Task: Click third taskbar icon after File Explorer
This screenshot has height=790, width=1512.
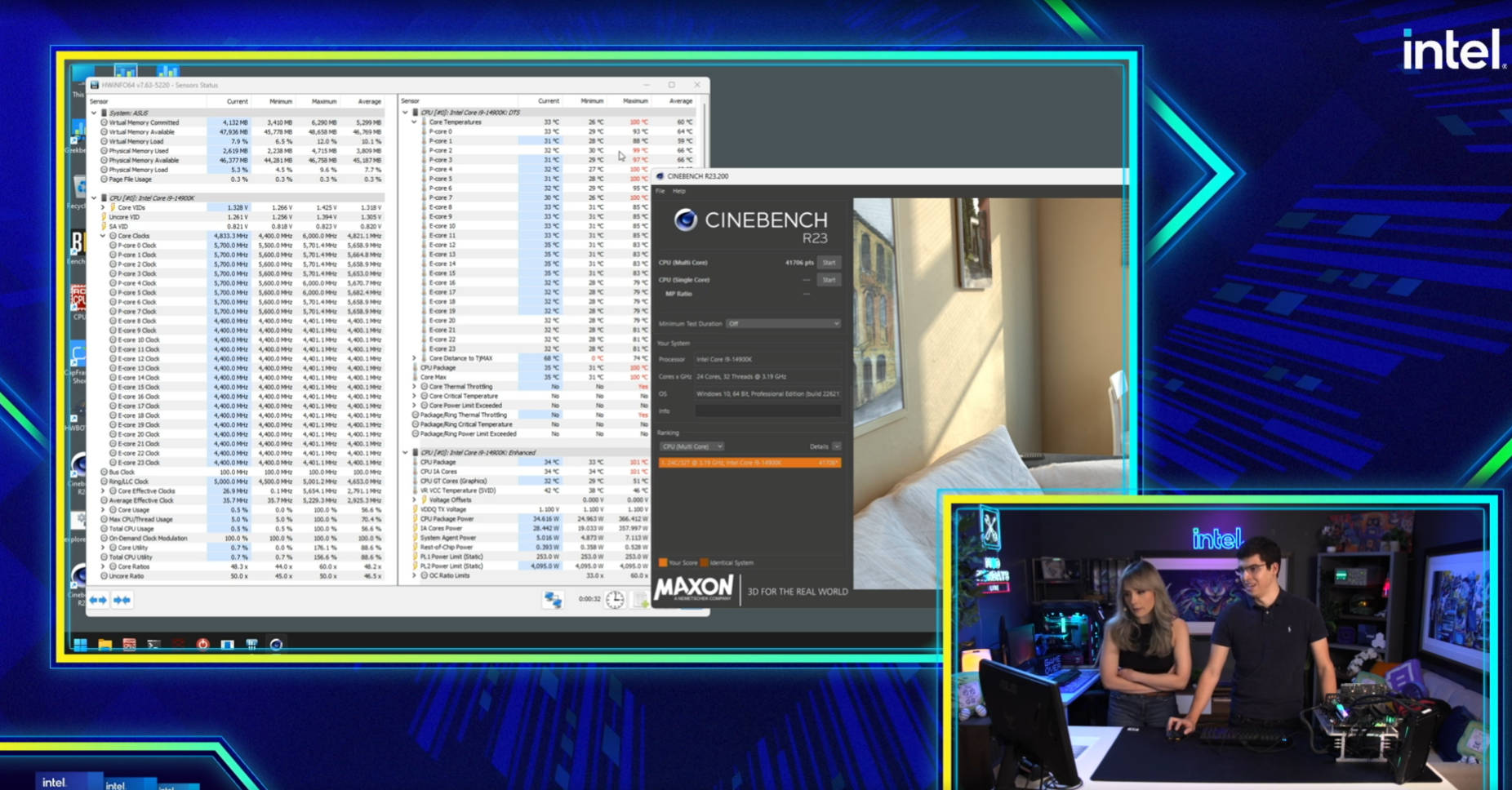Action: coord(178,645)
